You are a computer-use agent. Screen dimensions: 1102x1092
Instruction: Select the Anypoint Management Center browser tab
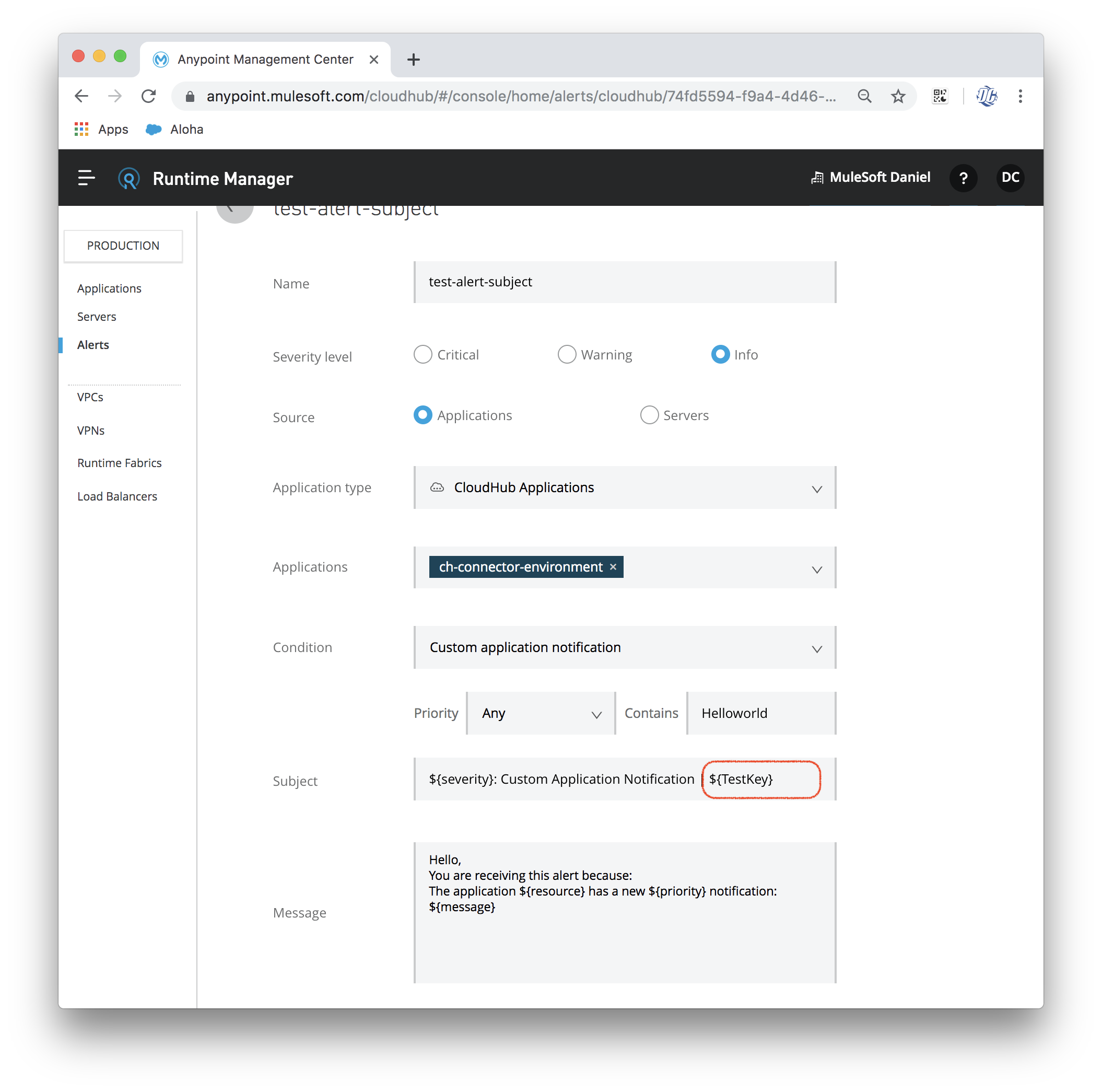pyautogui.click(x=264, y=59)
